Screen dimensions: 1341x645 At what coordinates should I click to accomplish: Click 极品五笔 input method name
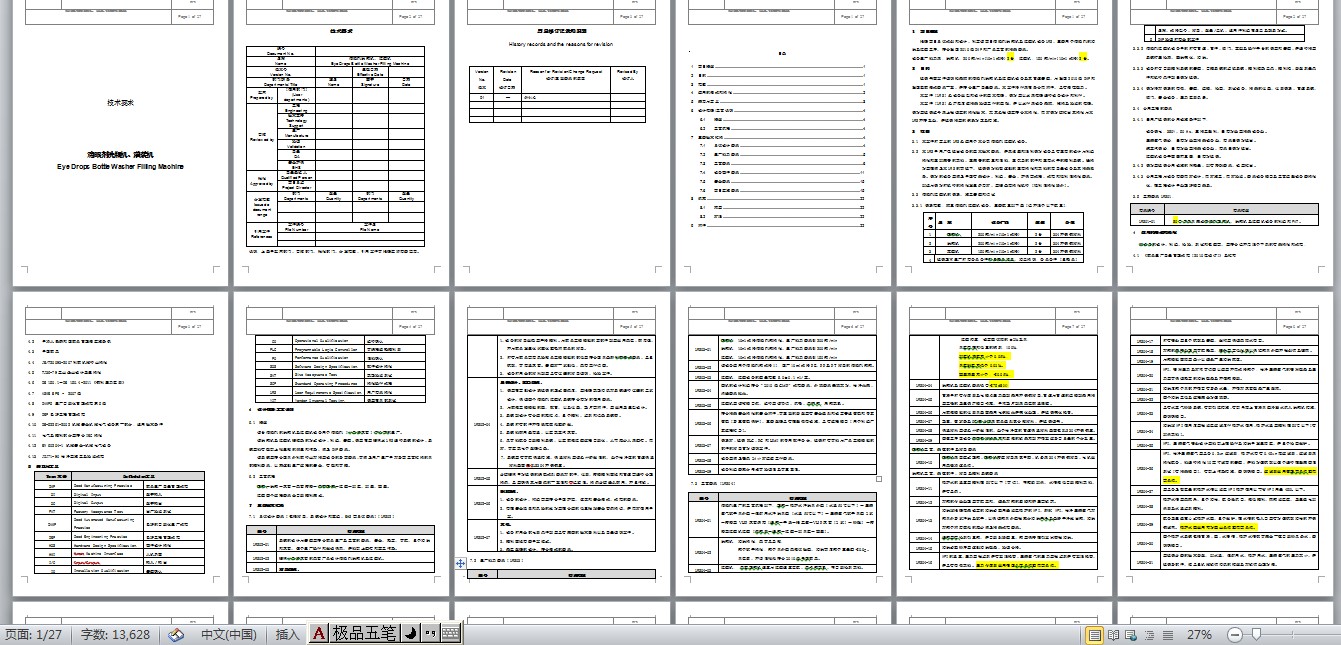364,633
